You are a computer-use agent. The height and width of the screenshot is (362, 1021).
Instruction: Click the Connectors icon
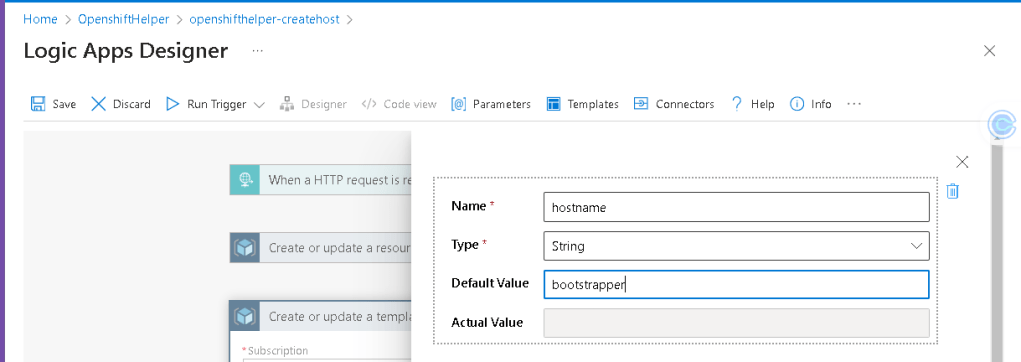[641, 104]
